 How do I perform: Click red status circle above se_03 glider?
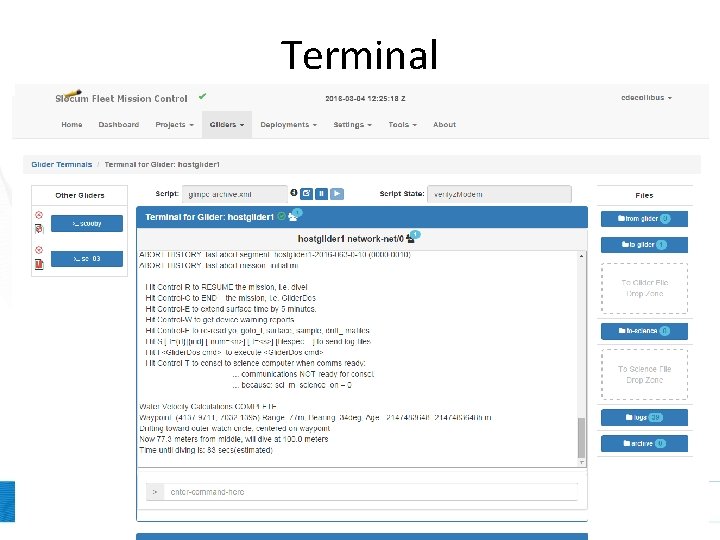point(39,250)
